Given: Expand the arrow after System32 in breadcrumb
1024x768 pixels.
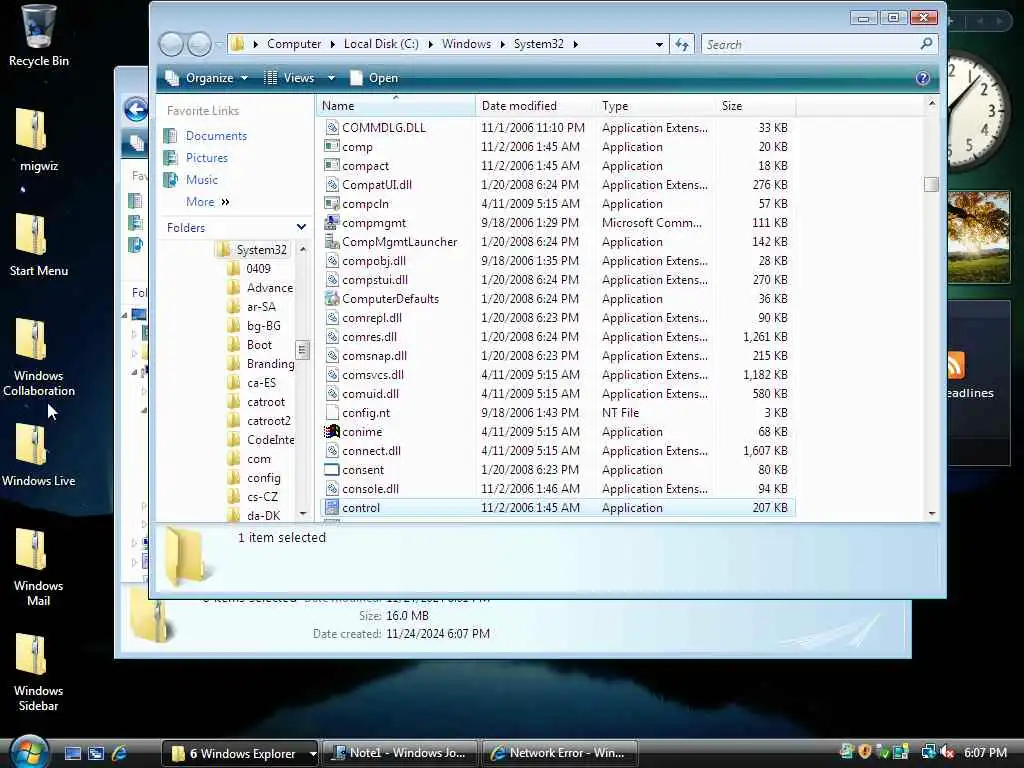Looking at the screenshot, I should (x=575, y=44).
